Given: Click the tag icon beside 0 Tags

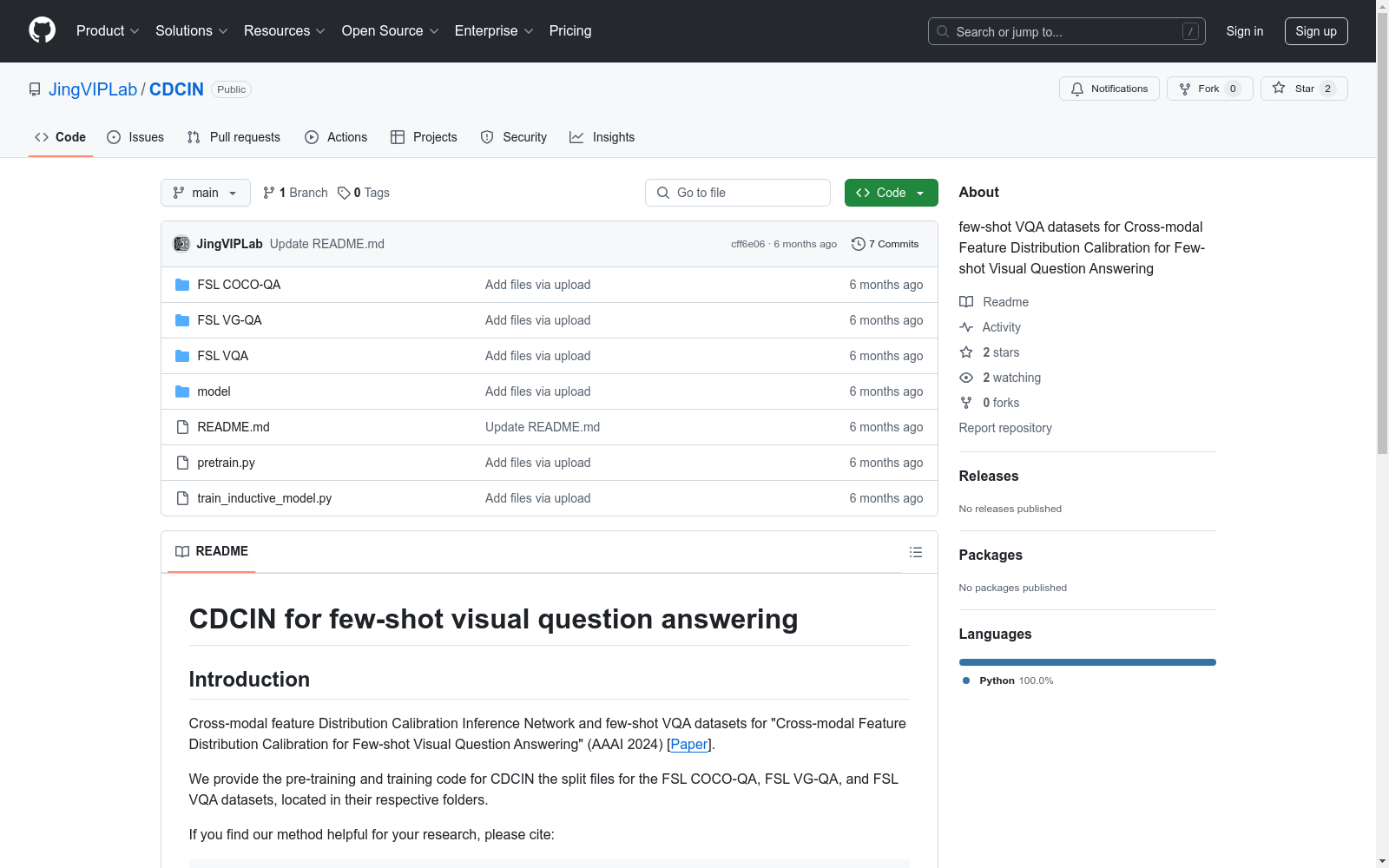Looking at the screenshot, I should pos(344,193).
